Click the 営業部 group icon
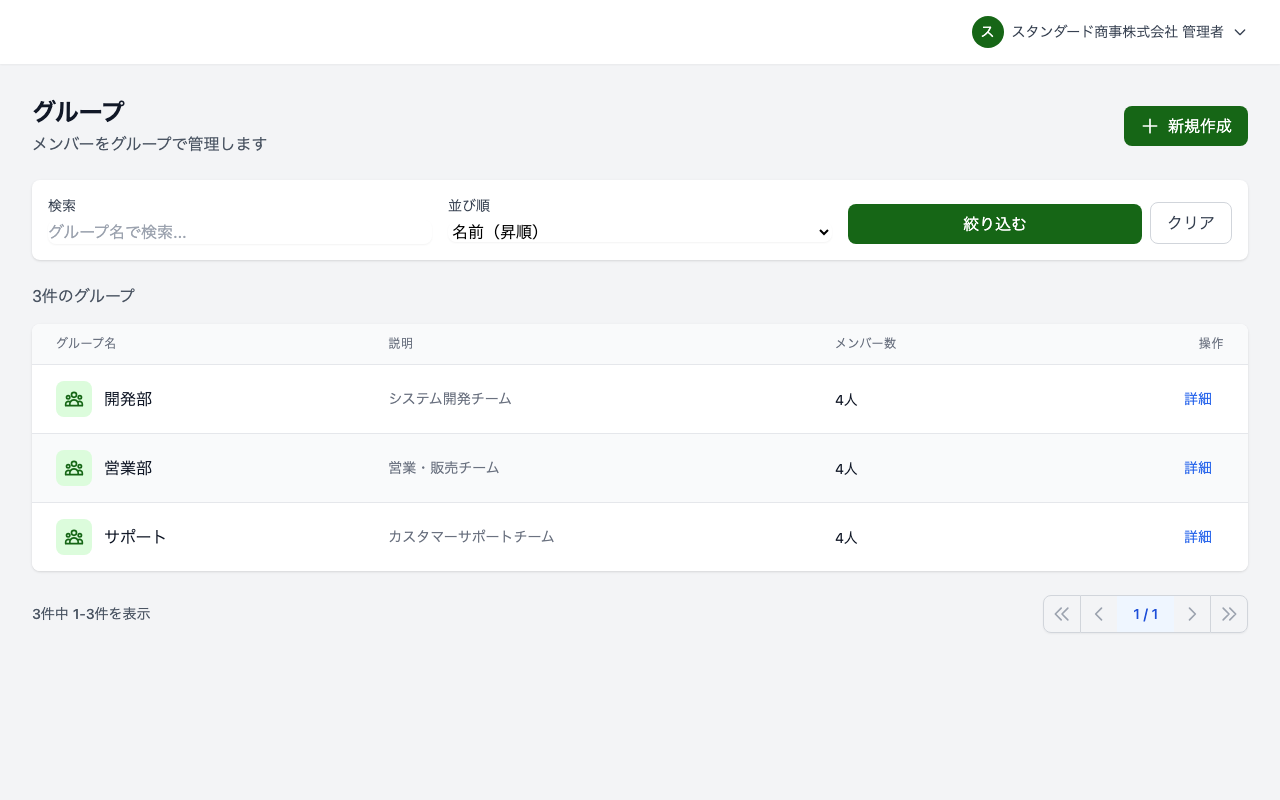Image resolution: width=1280 pixels, height=800 pixels. click(x=74, y=467)
